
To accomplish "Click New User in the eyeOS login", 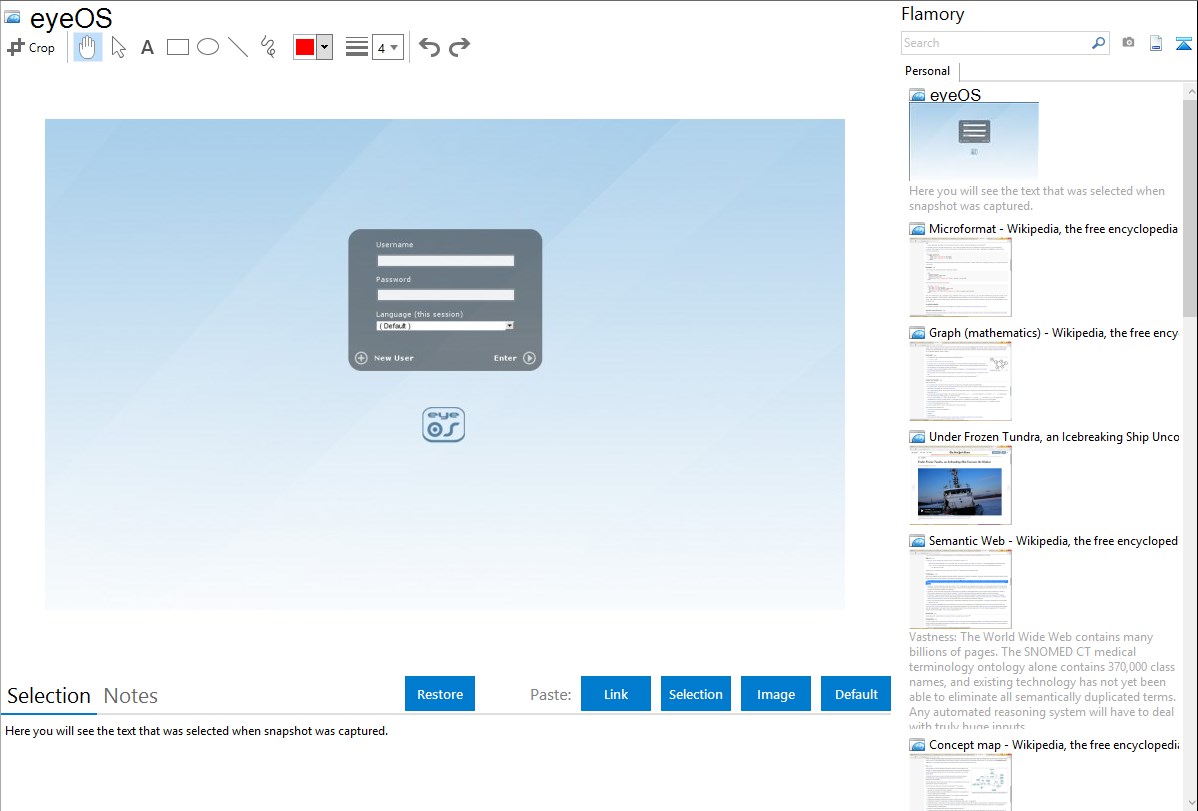I will tap(384, 358).
